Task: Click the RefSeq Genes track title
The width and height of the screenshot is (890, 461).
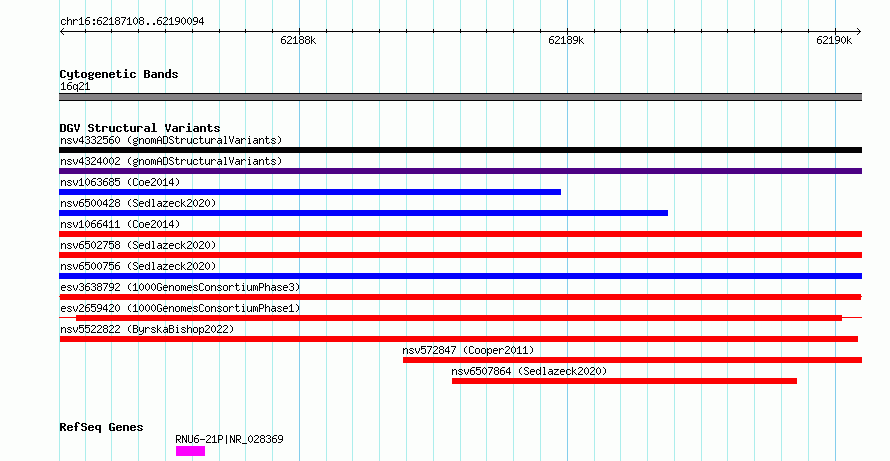Action: pyautogui.click(x=101, y=427)
